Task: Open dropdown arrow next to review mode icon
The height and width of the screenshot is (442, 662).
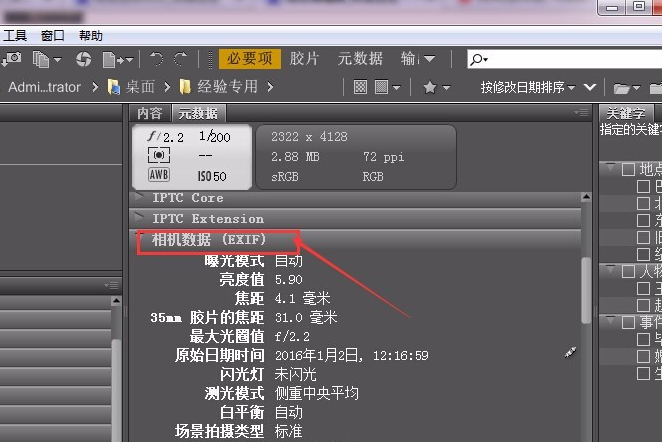Action: (57, 60)
